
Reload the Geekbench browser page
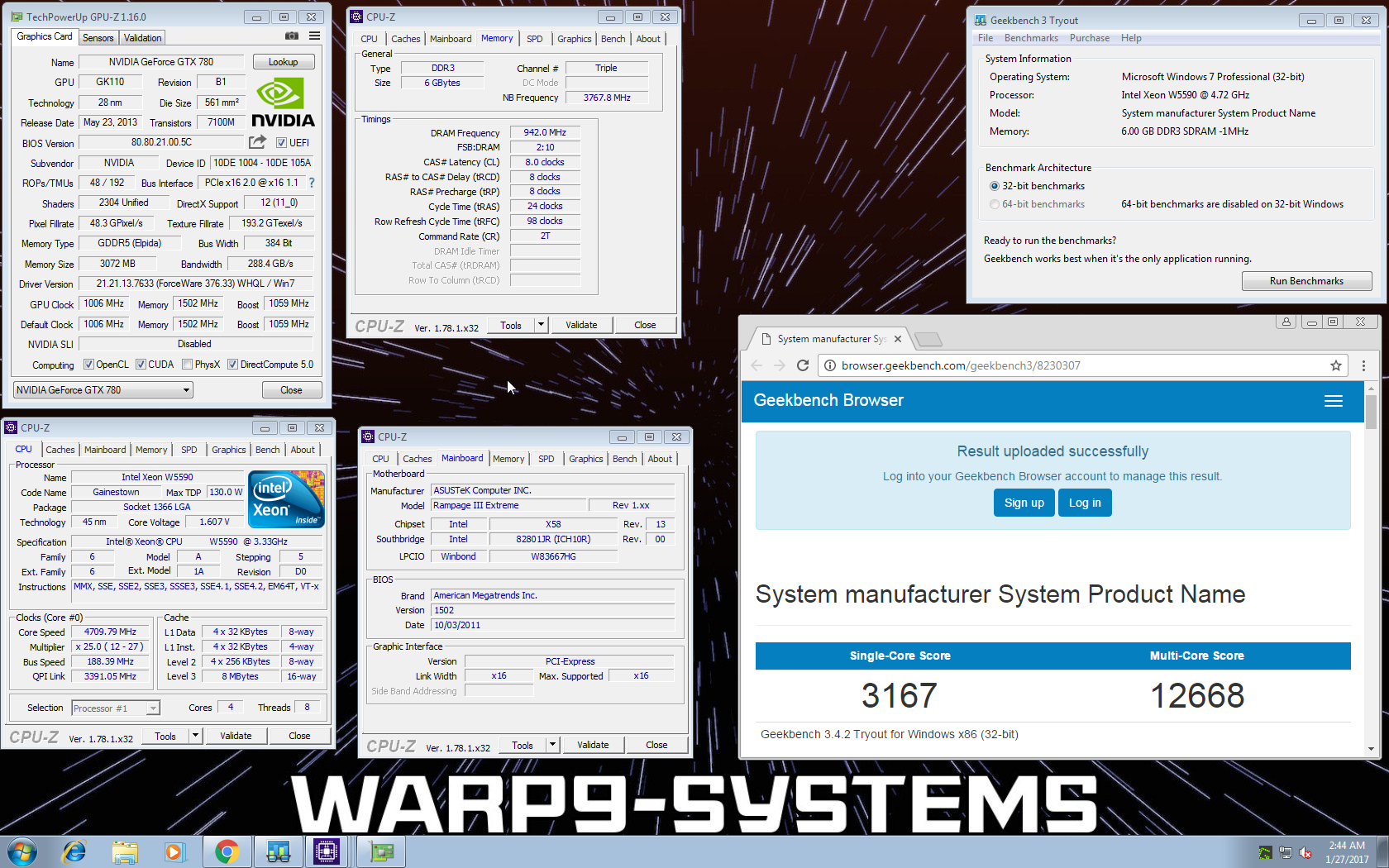click(802, 365)
